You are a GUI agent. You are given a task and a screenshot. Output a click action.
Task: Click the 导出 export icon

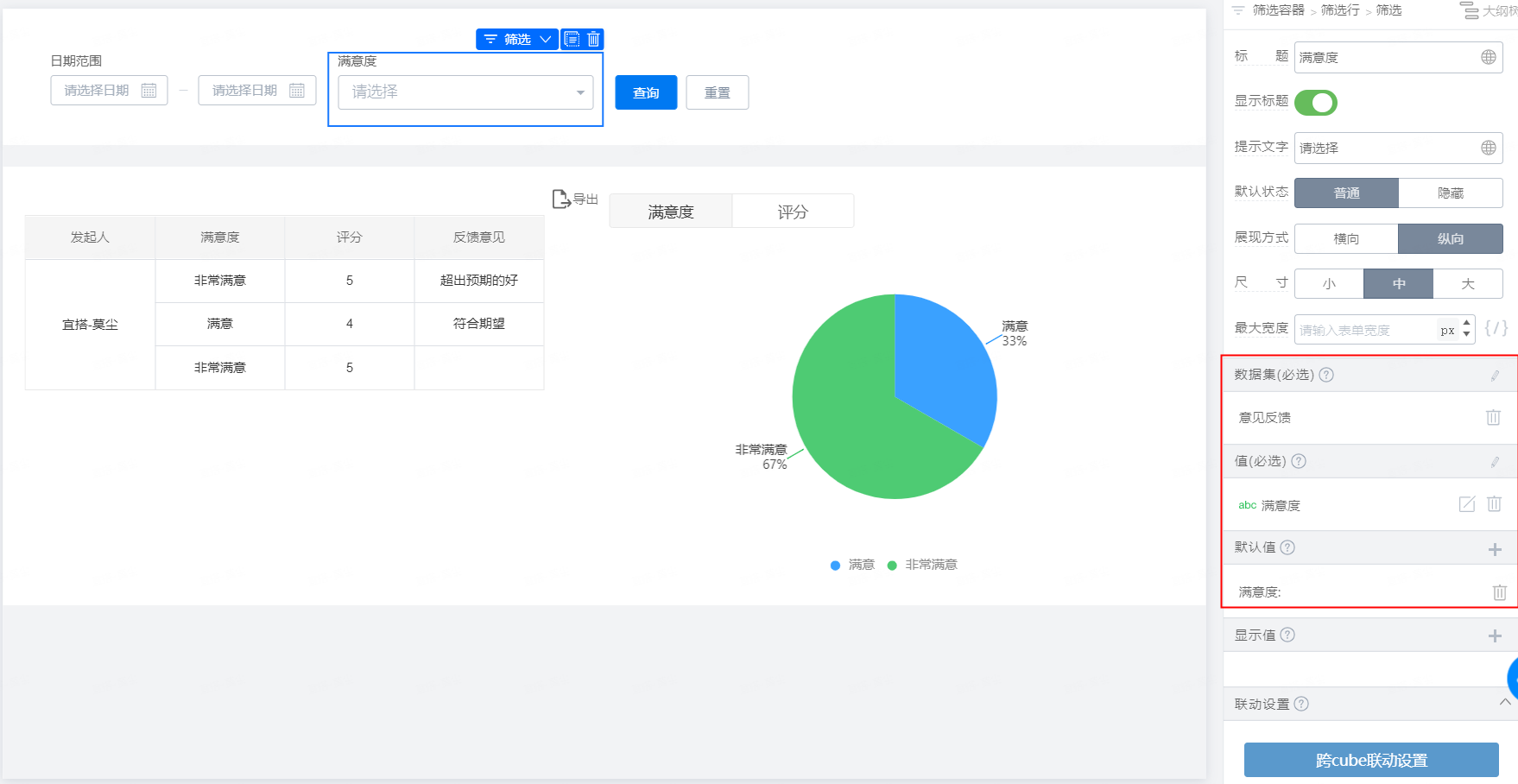point(561,199)
